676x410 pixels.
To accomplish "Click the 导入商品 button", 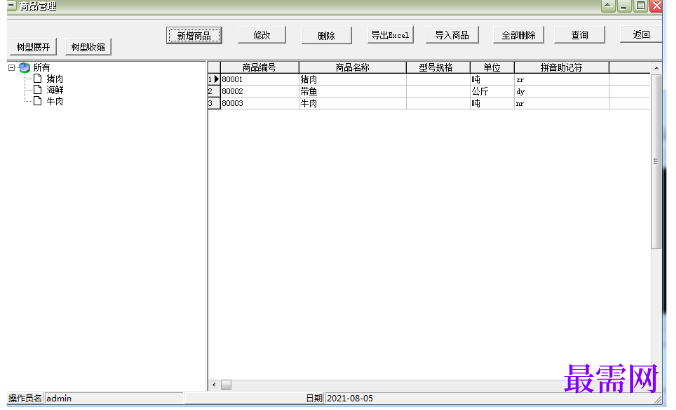I will click(452, 35).
